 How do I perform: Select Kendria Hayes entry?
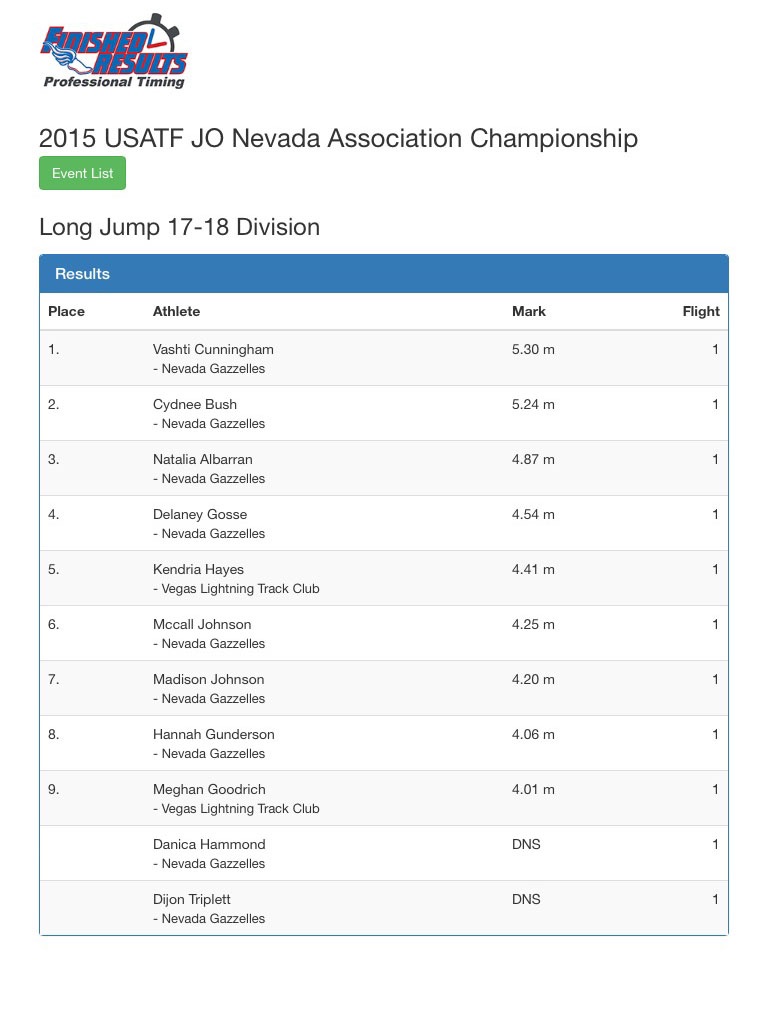tap(198, 570)
